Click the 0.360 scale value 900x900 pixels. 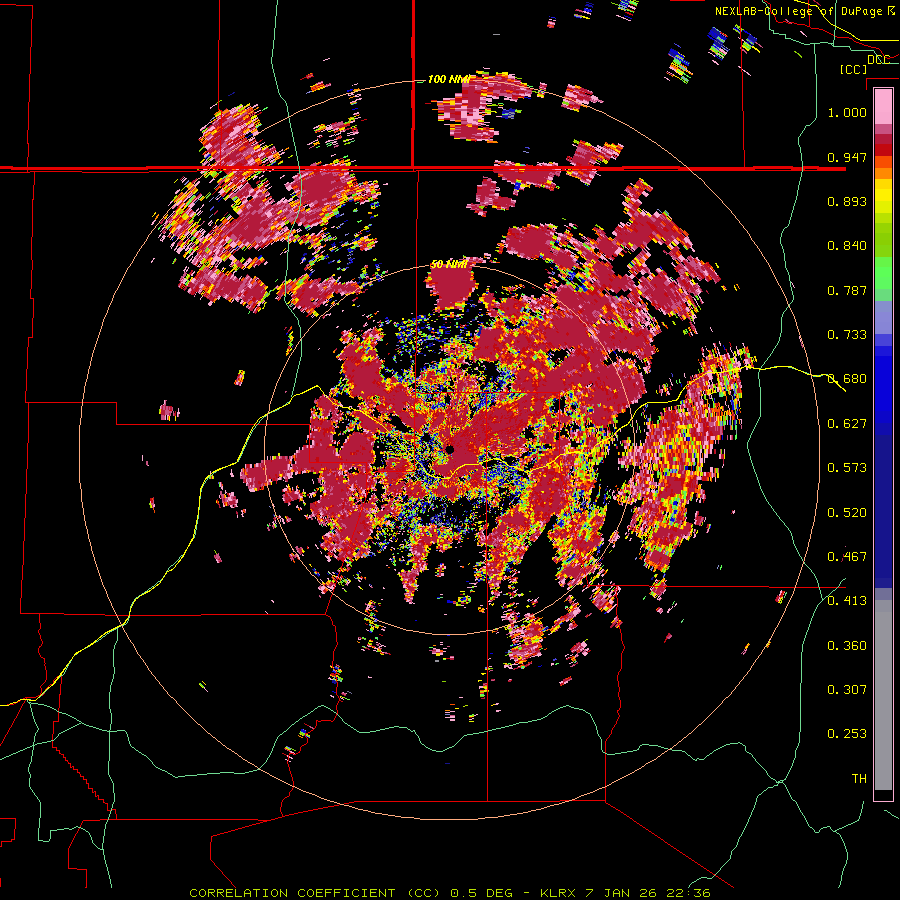847,646
